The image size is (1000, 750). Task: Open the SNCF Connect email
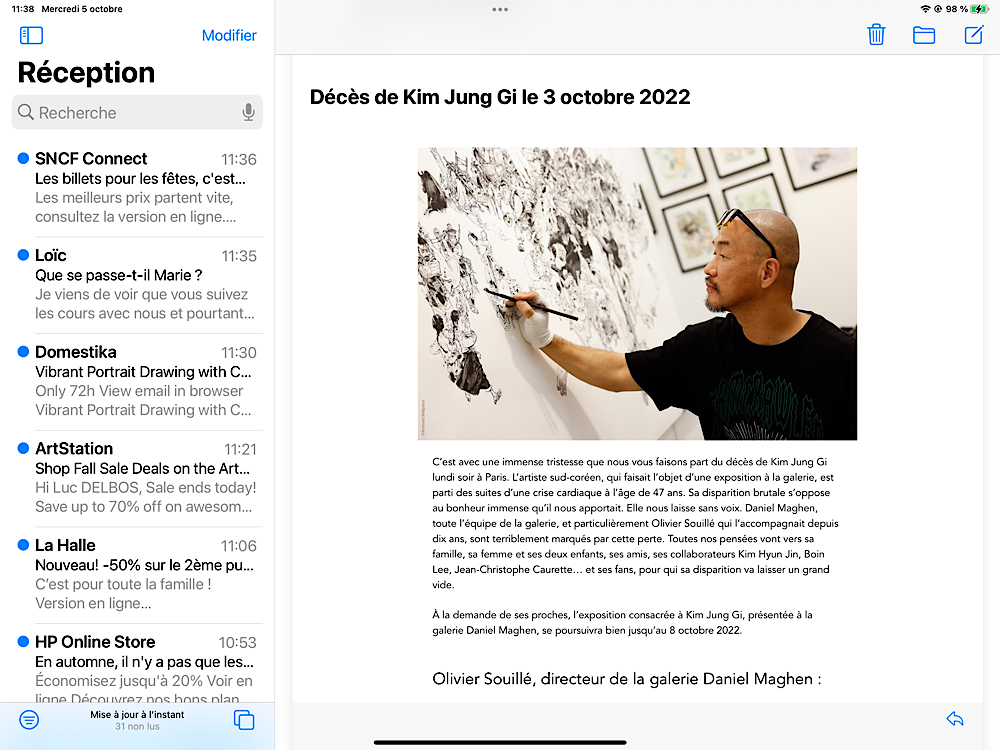pos(137,188)
